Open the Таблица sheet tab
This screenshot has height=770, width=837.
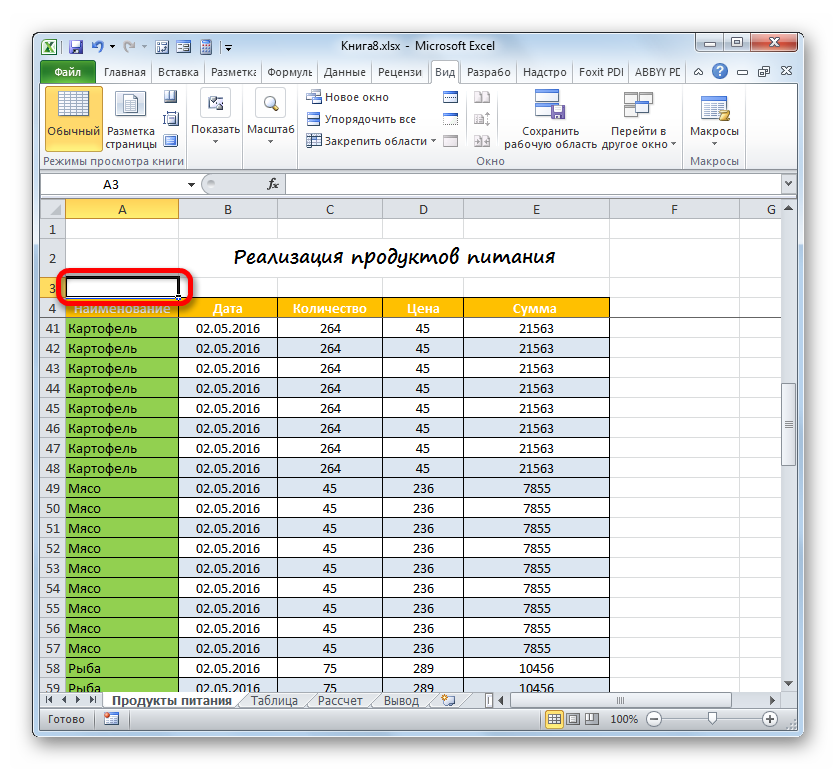click(x=274, y=701)
